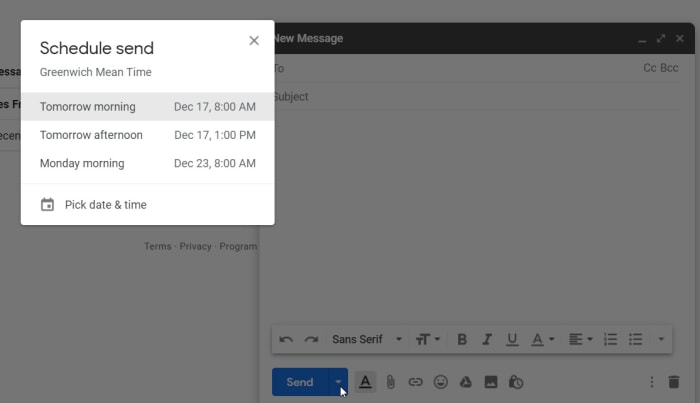Undo last edit in compose toolbar

click(286, 340)
